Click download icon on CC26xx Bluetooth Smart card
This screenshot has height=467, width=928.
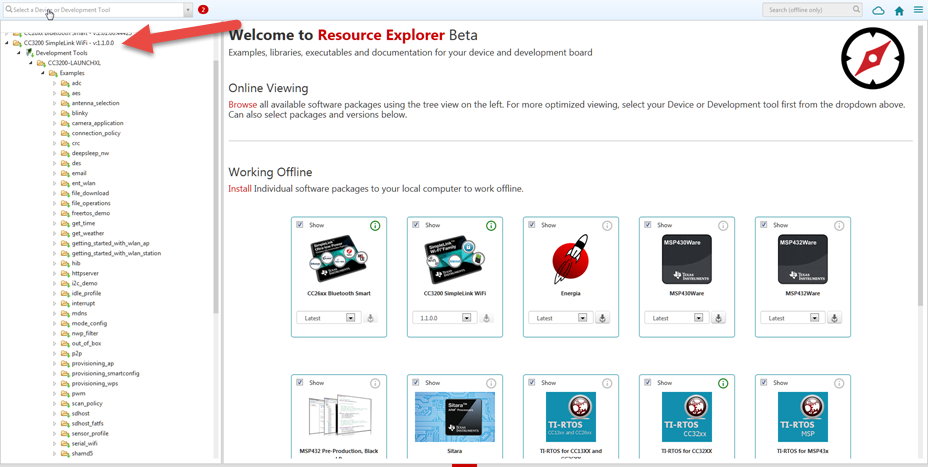click(x=370, y=318)
